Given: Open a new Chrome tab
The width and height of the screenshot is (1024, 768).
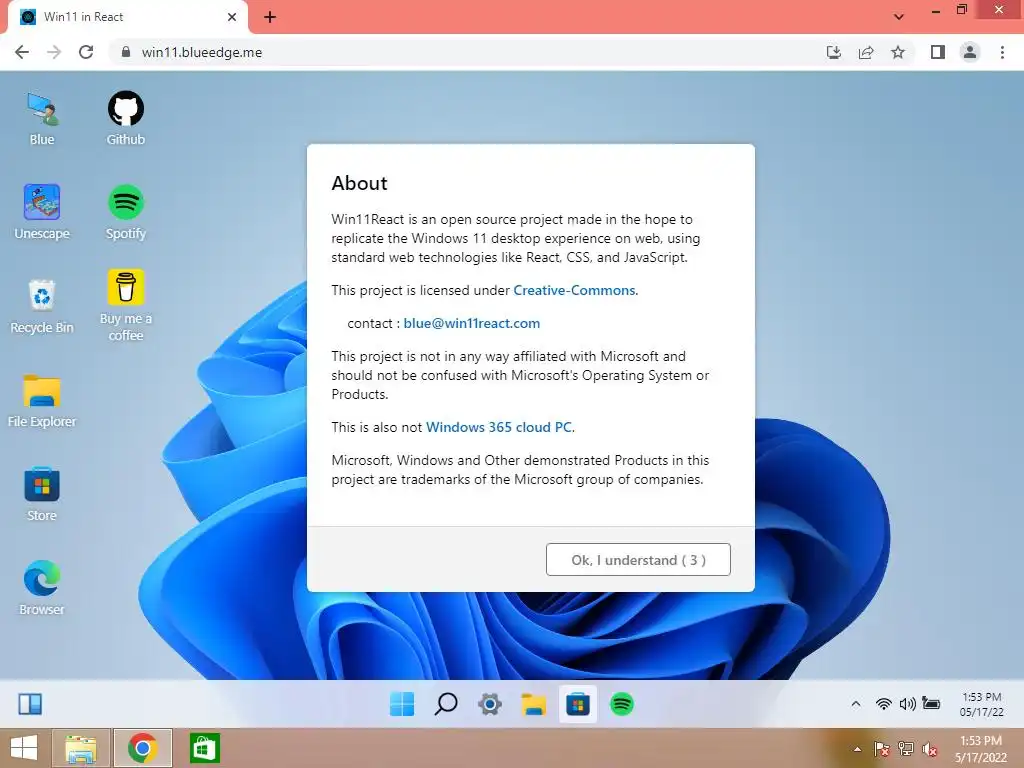Looking at the screenshot, I should tap(270, 17).
